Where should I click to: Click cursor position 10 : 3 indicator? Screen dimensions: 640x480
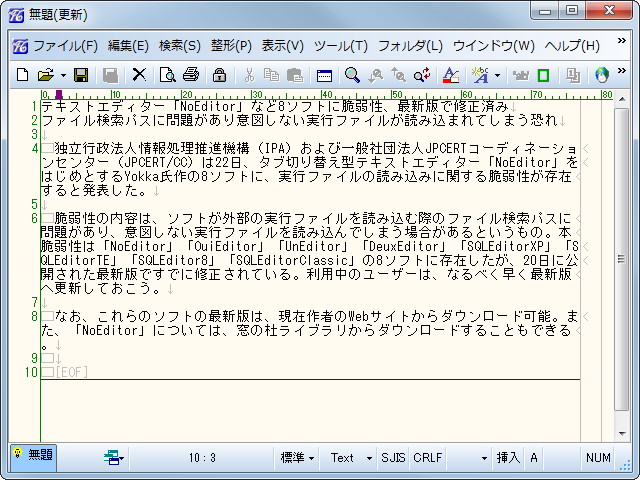point(202,458)
